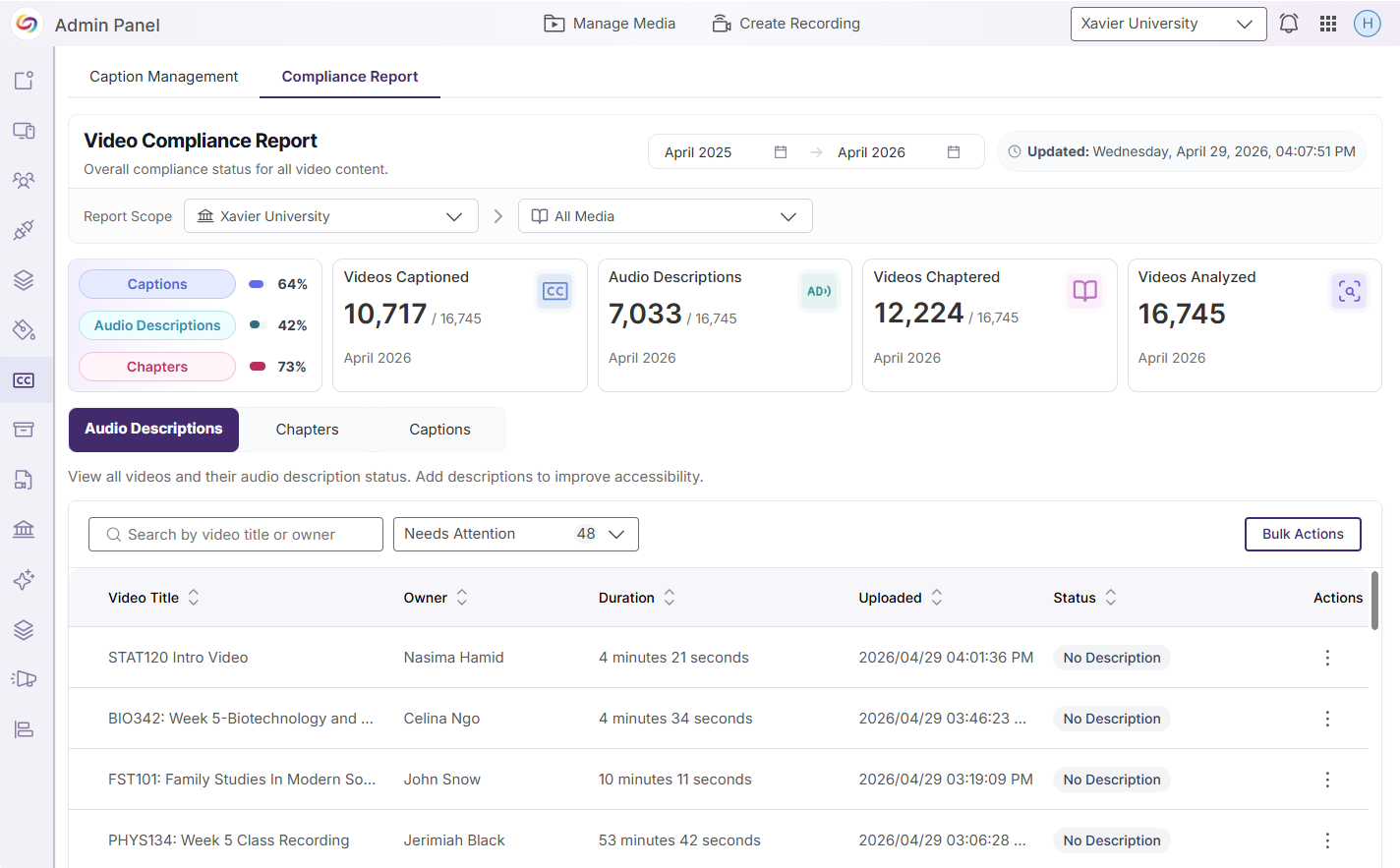Screen dimensions: 1400x868
Task: Open the notifications bell icon
Action: pos(1288,24)
